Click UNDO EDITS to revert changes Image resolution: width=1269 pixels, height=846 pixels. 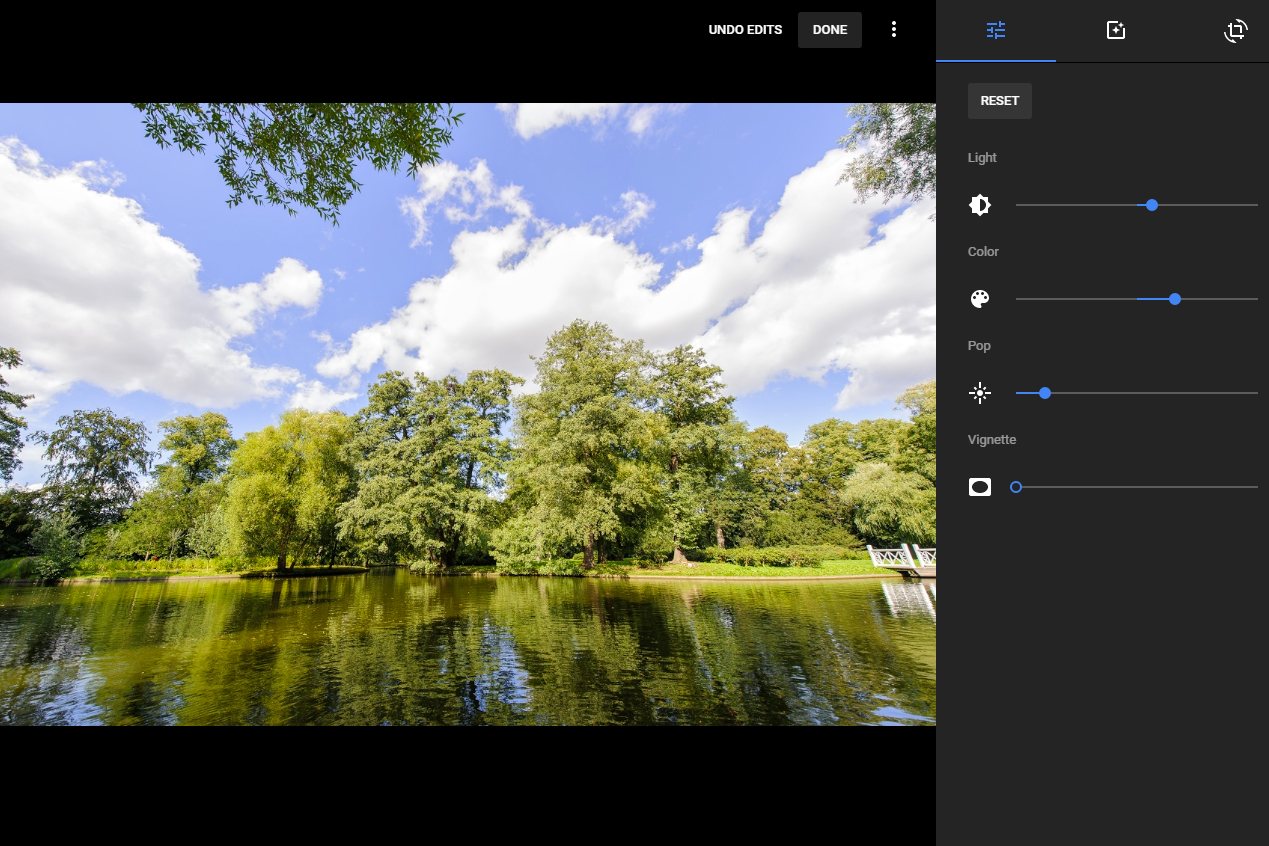pyautogui.click(x=745, y=29)
